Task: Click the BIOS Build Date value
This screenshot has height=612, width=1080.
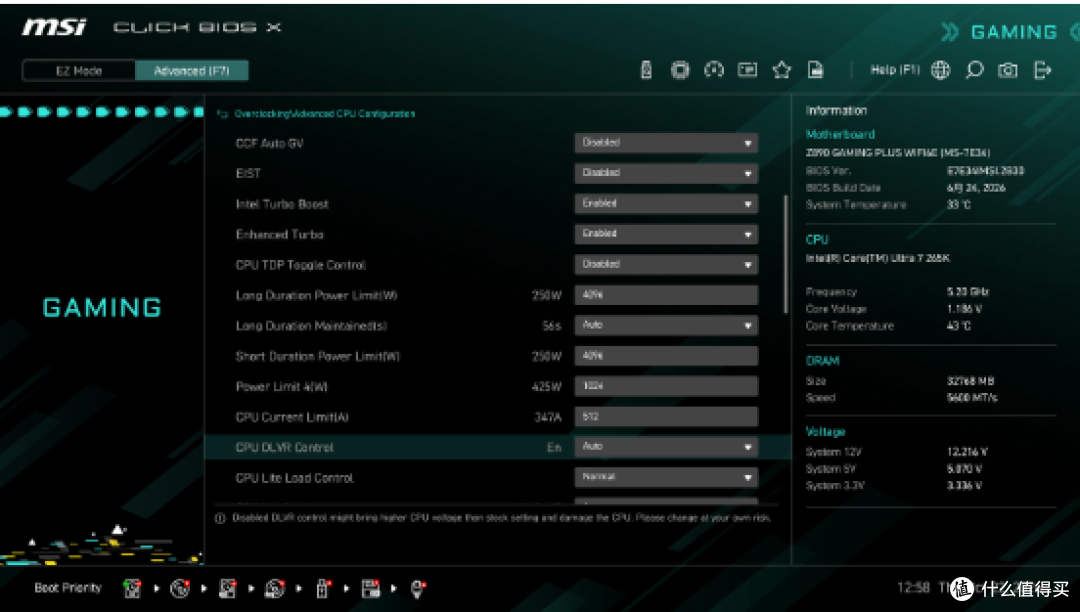Action: (976, 188)
